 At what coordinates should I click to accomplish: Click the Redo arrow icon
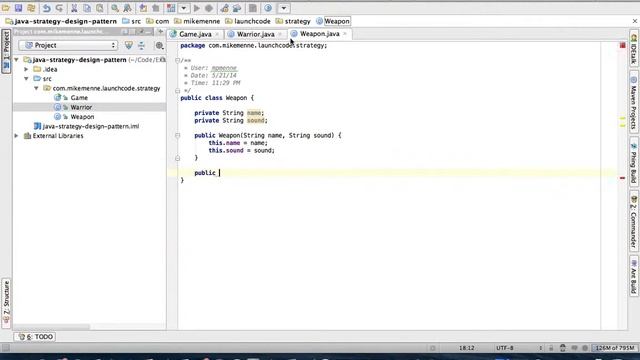(x=60, y=8)
